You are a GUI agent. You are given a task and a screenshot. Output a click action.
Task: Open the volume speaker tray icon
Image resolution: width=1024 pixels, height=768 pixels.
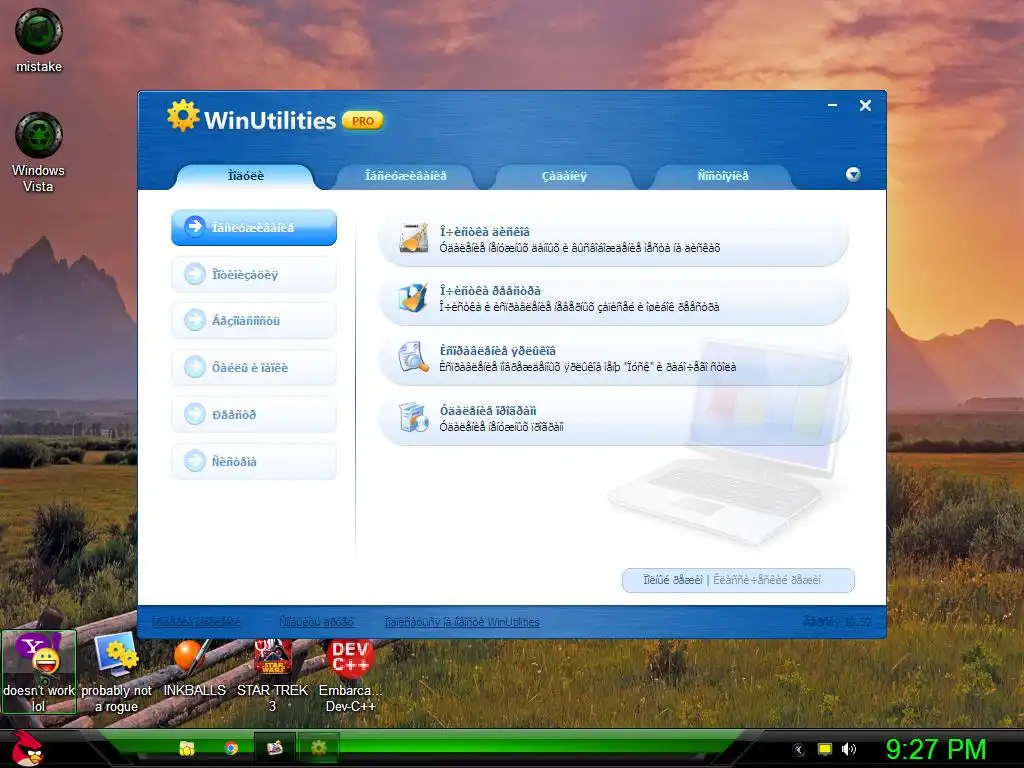tap(848, 749)
